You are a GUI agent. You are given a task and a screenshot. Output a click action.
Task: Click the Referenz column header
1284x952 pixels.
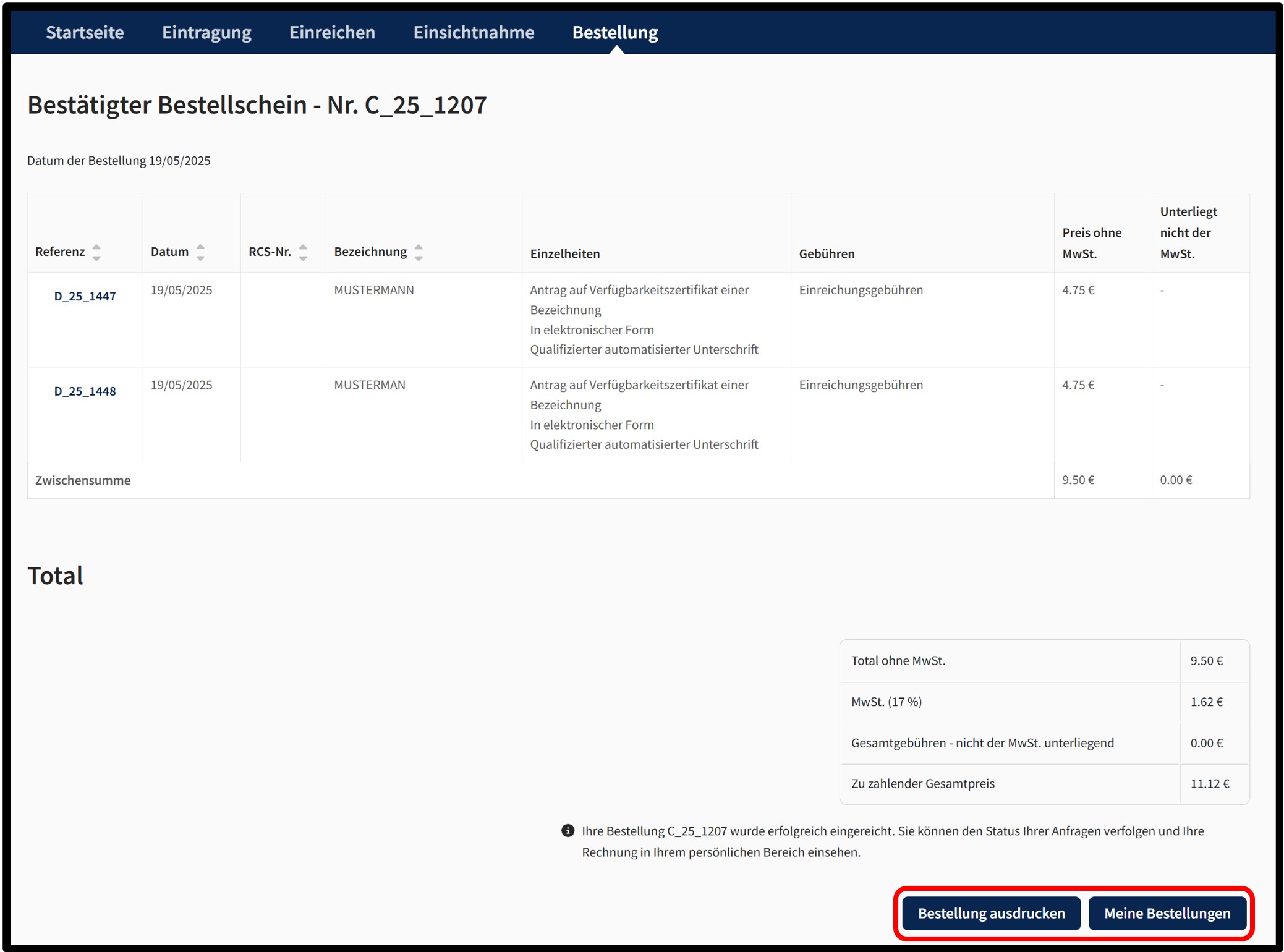pos(60,252)
